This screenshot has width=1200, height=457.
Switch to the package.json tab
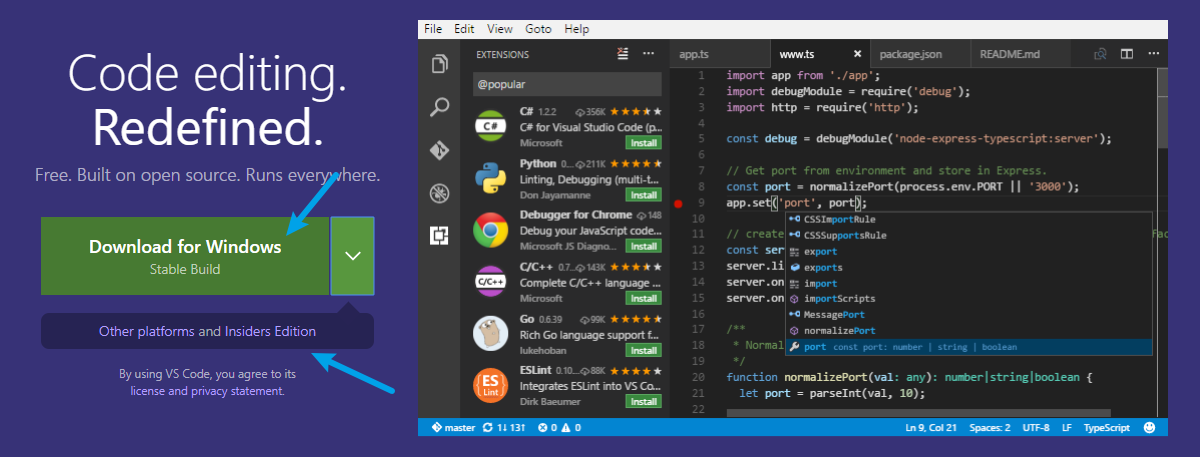coord(919,54)
